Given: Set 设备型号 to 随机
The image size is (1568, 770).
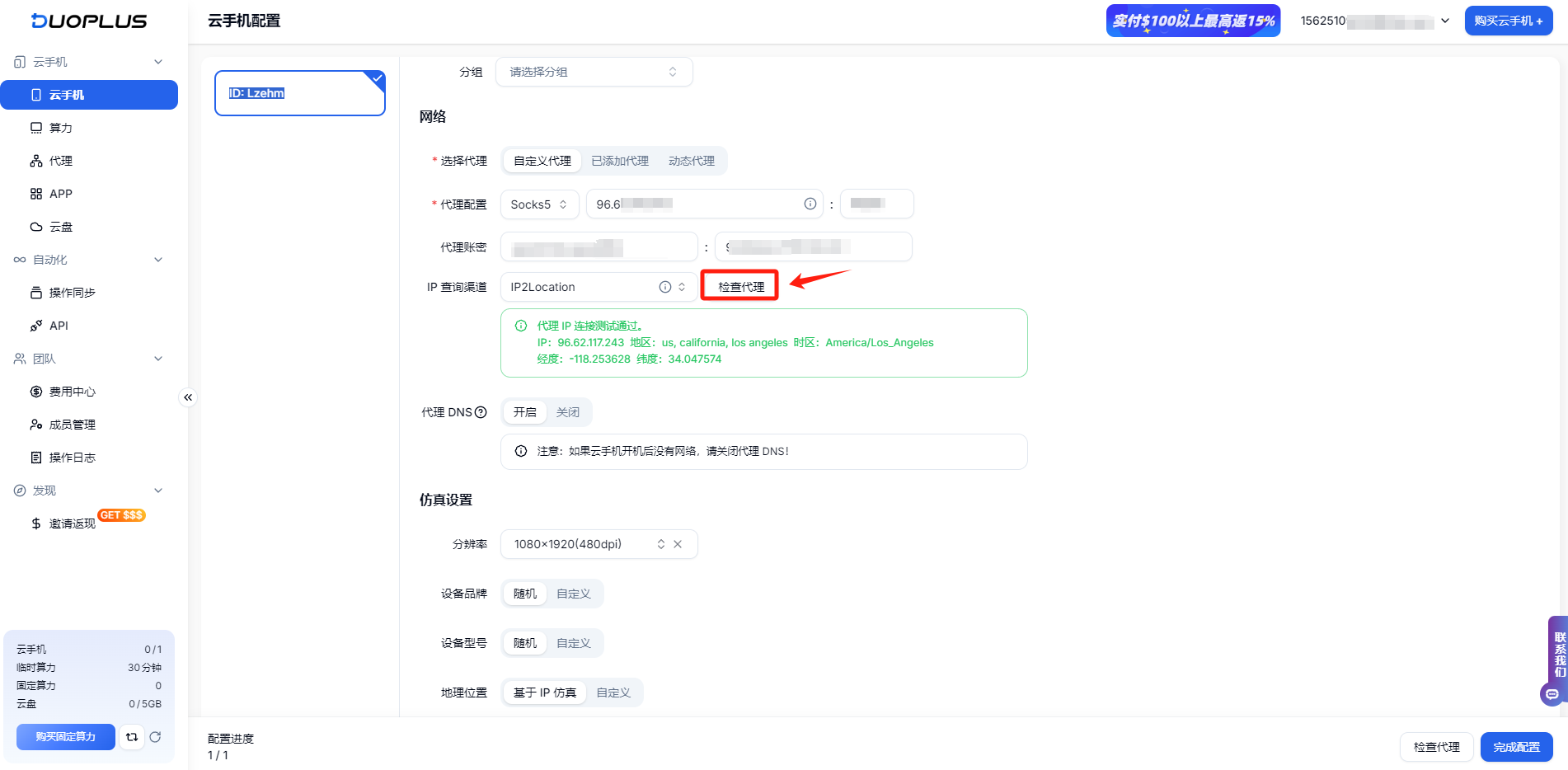Looking at the screenshot, I should tap(525, 643).
